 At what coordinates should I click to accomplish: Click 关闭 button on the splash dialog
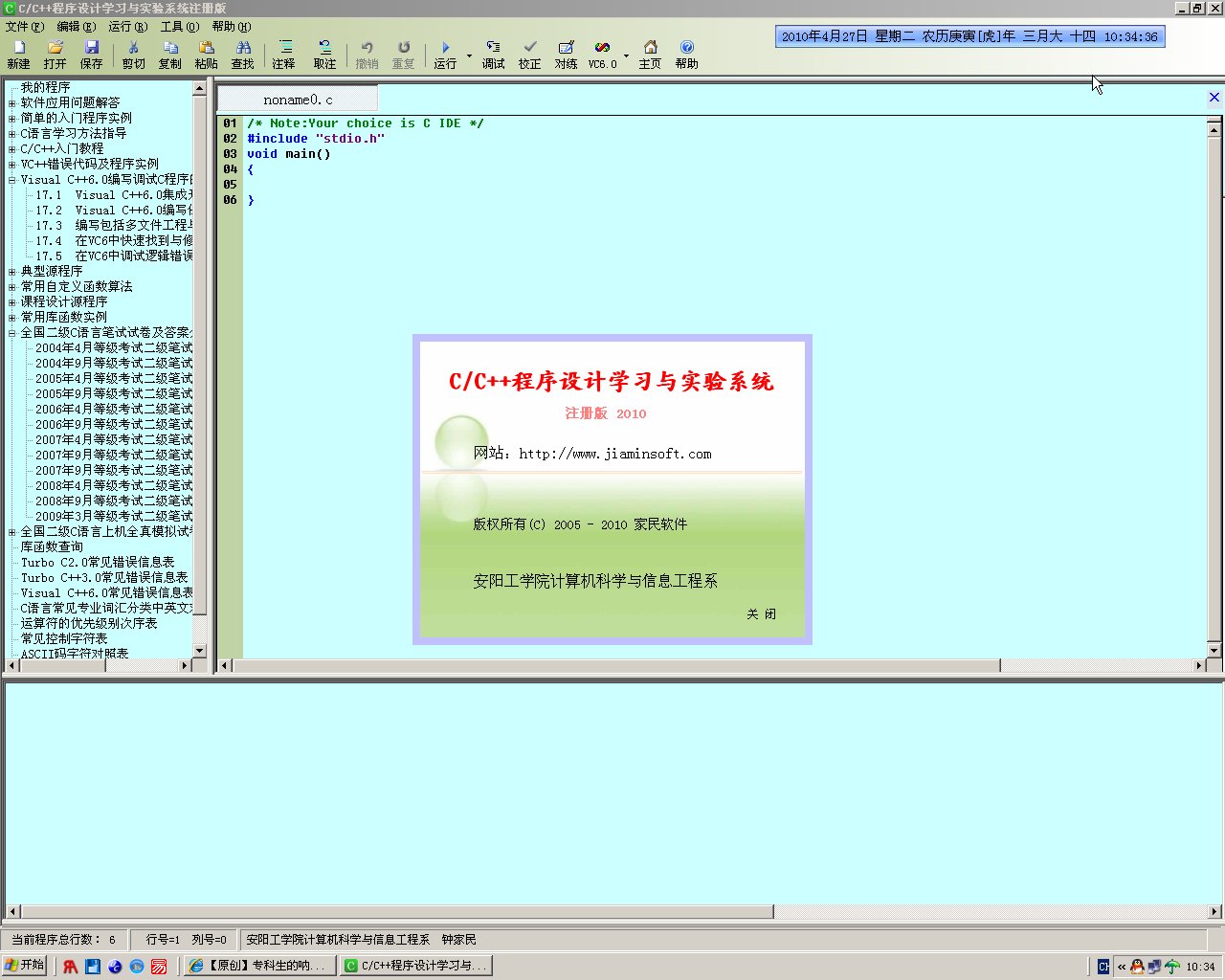(x=762, y=614)
